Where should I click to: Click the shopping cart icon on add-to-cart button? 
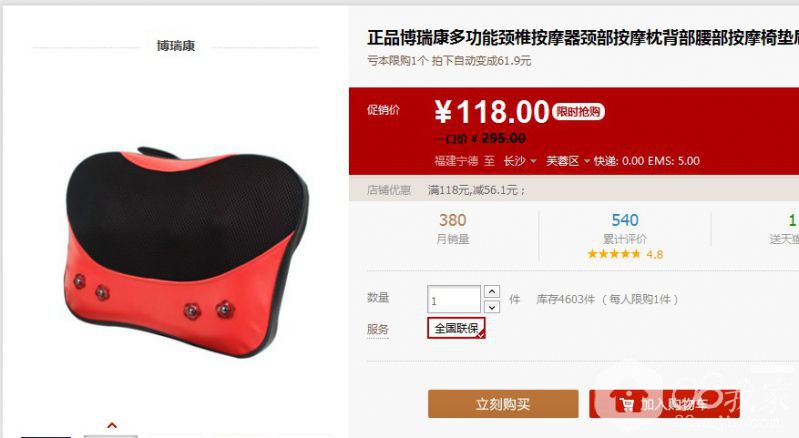point(626,404)
